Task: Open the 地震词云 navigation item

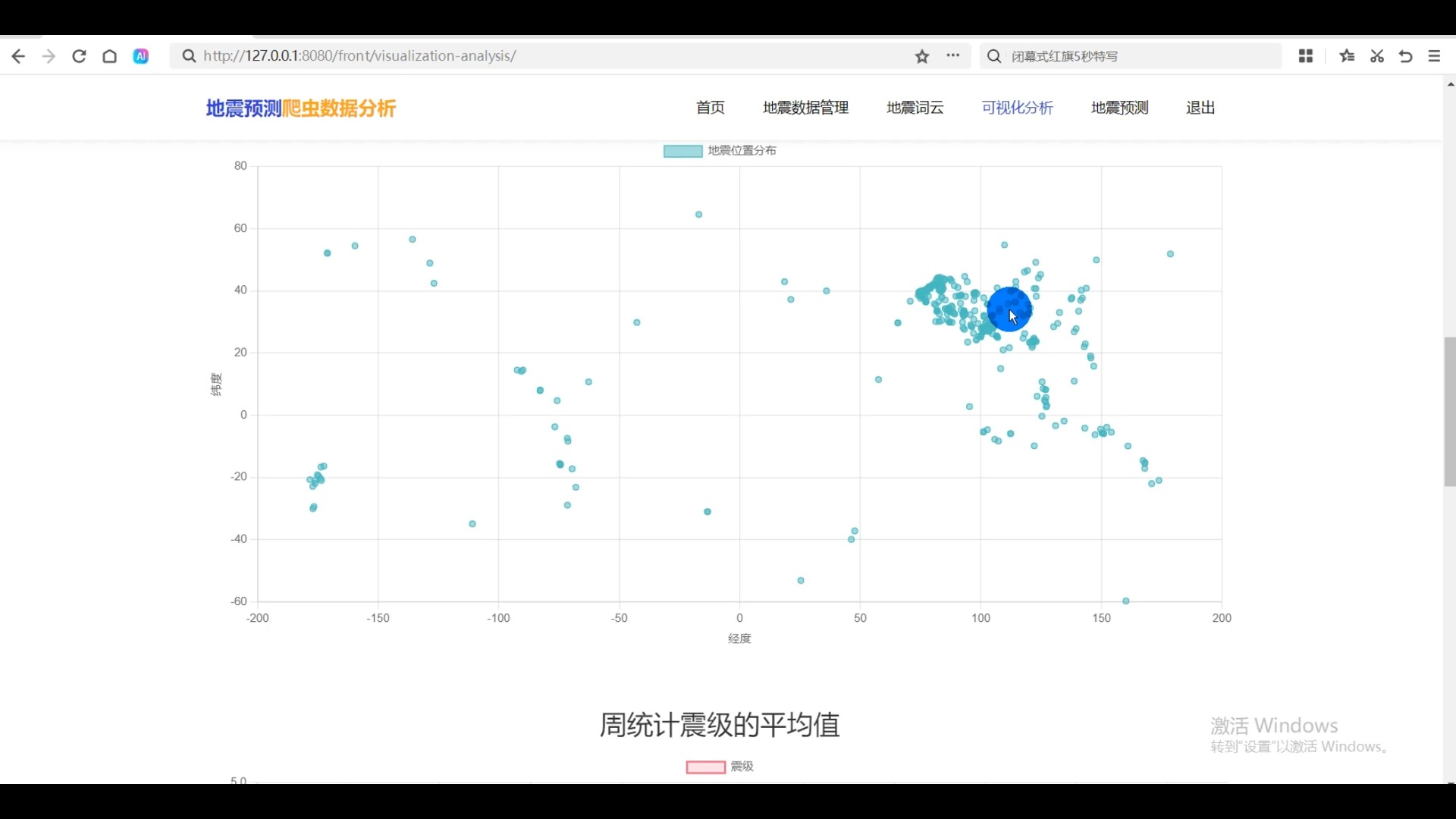Action: pyautogui.click(x=915, y=108)
